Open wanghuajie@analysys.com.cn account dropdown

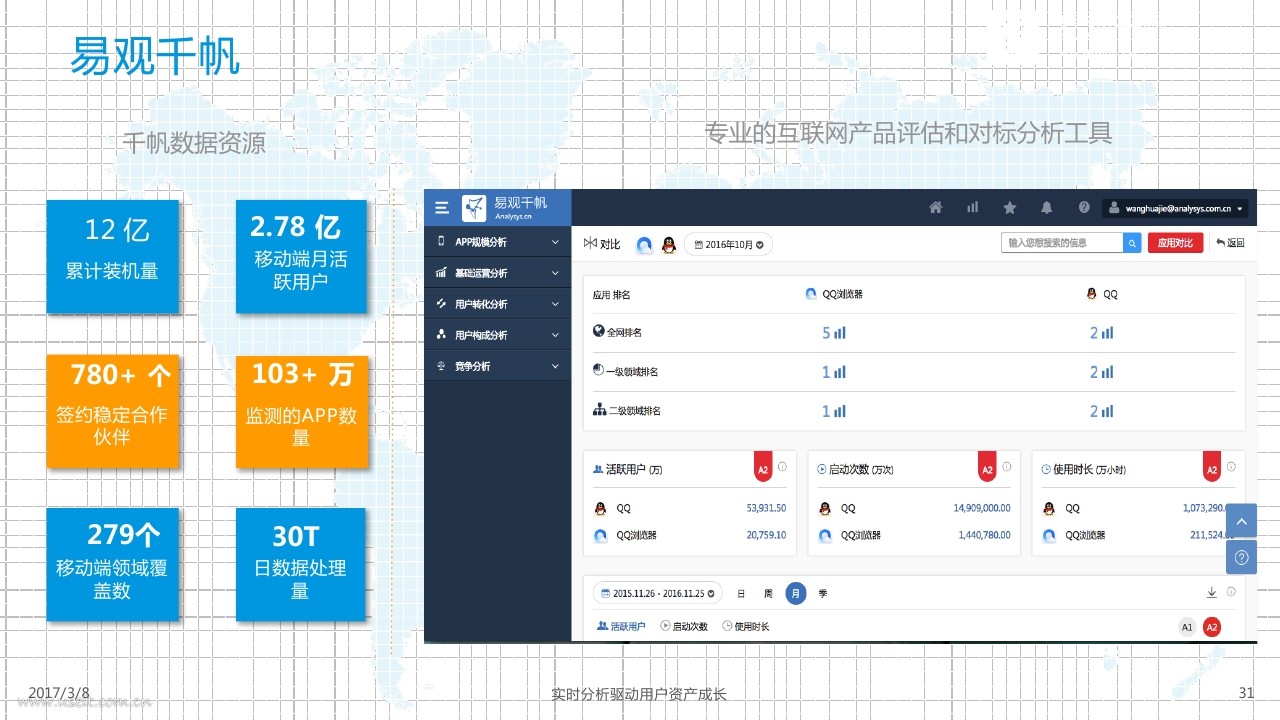pos(1175,209)
